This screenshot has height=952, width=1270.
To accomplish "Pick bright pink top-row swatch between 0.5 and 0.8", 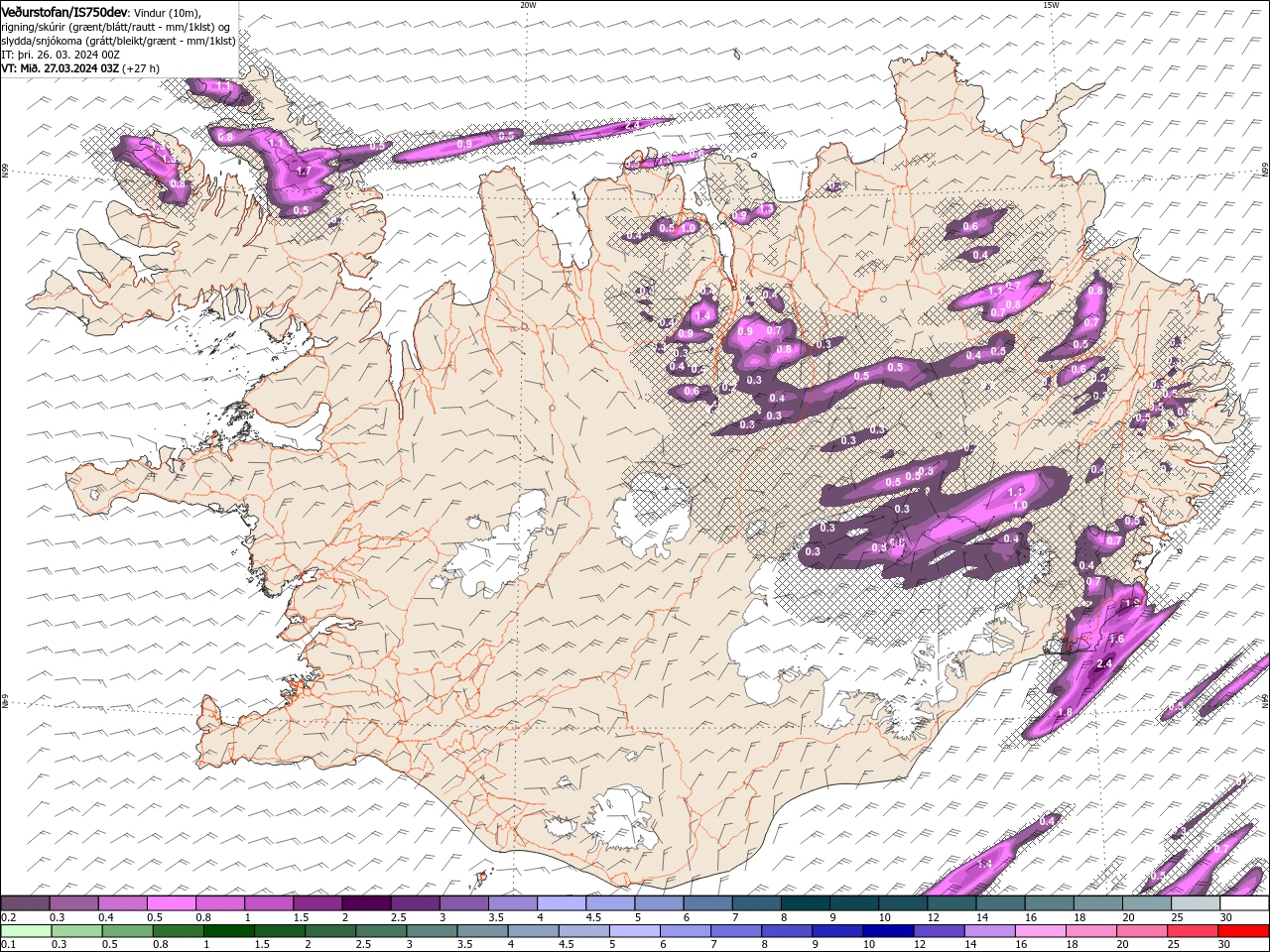I will click(x=172, y=903).
